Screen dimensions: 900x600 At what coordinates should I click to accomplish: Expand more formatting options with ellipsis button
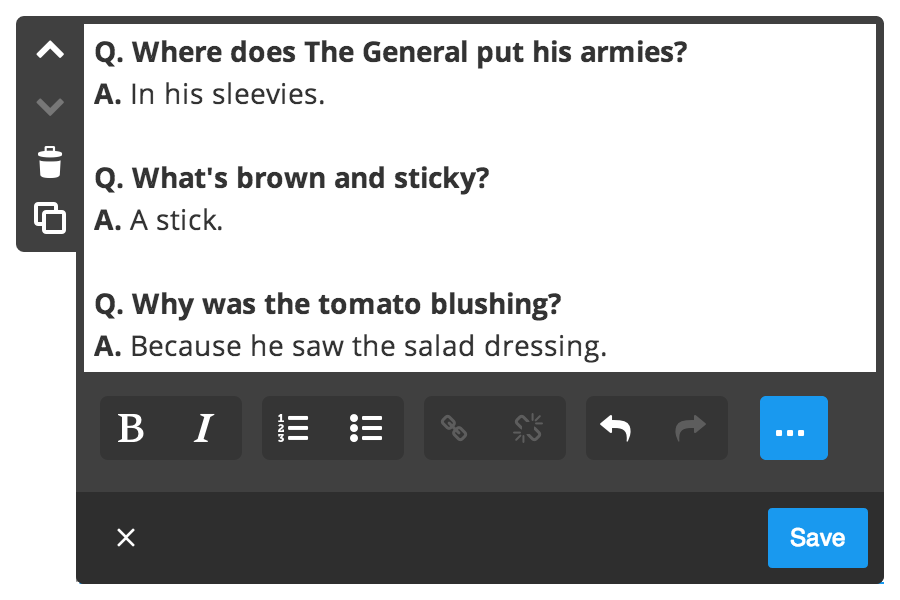(794, 428)
